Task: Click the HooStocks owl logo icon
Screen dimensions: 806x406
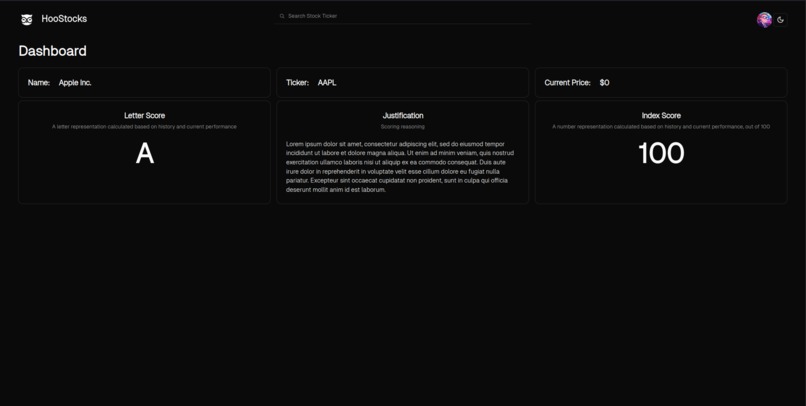Action: pos(27,20)
